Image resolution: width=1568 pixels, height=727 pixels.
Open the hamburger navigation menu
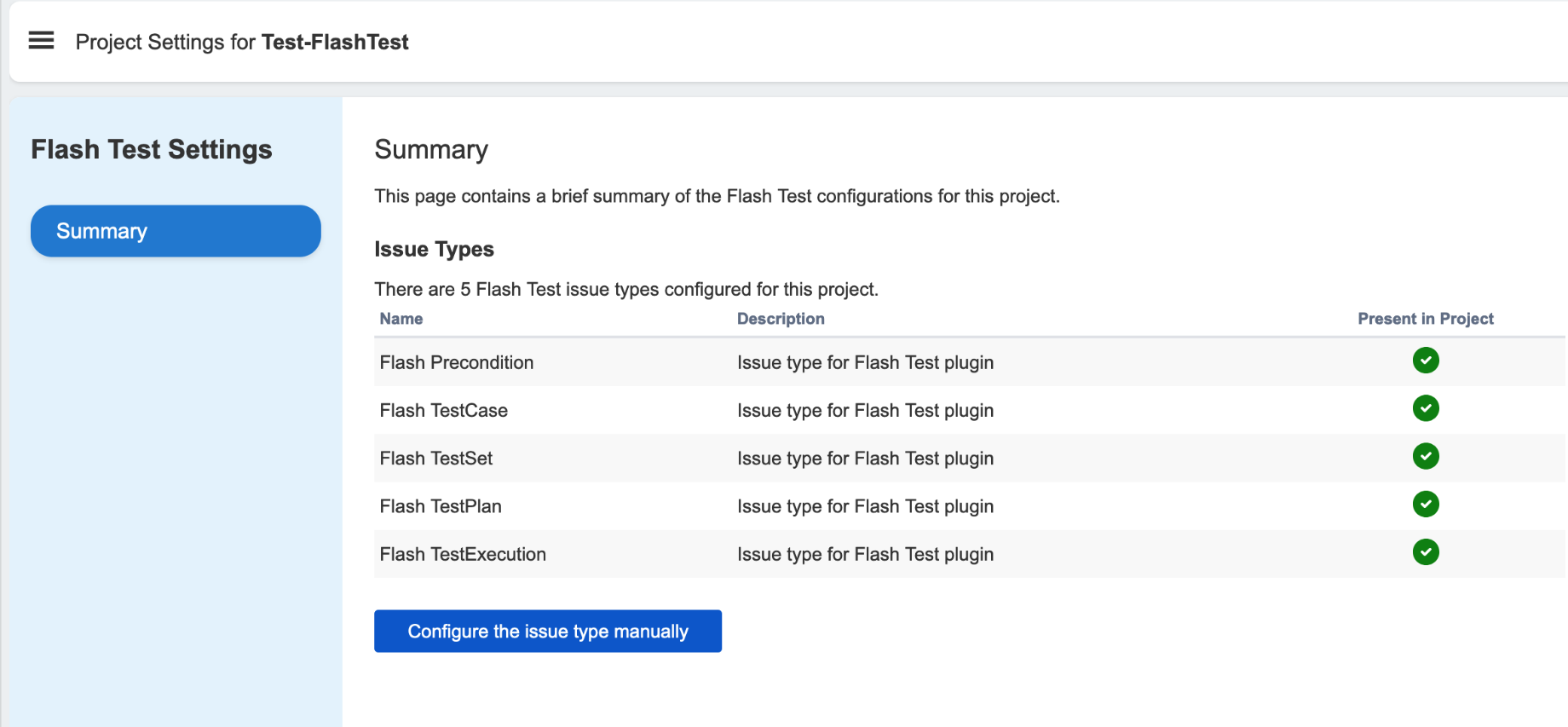pyautogui.click(x=41, y=41)
